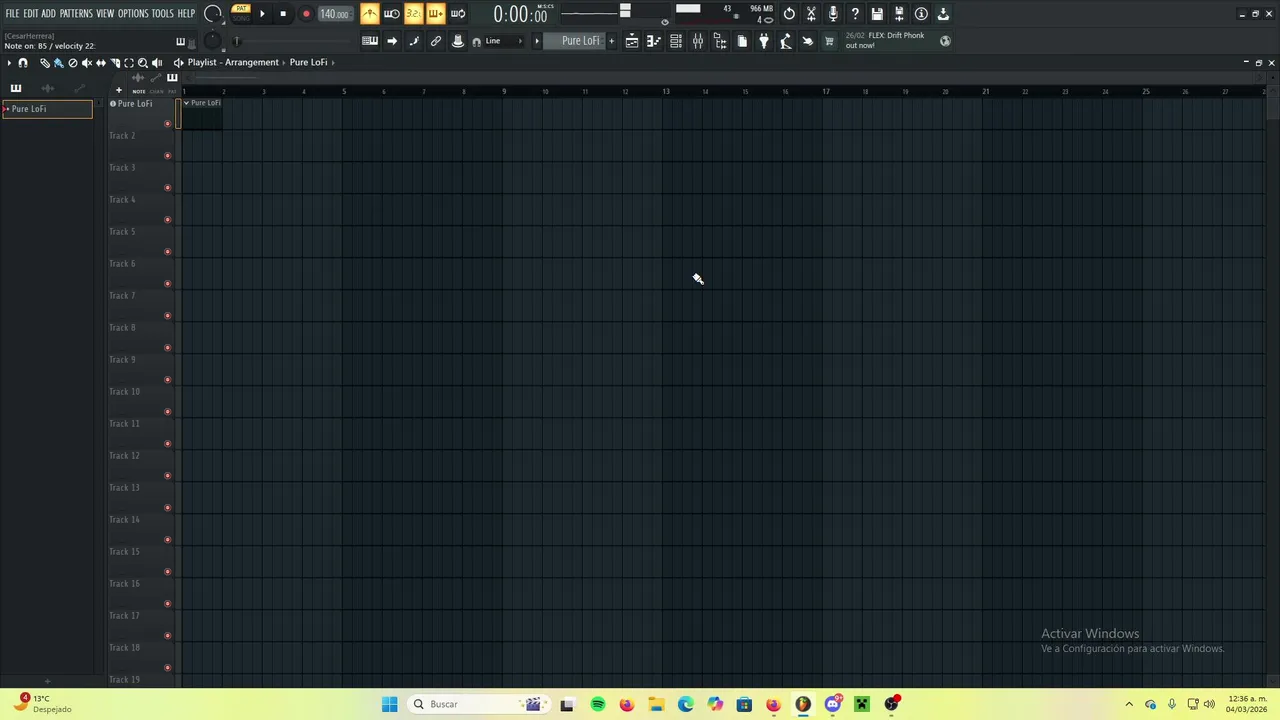Click the microphone one-click recording icon
This screenshot has width=1280, height=720.
pyautogui.click(x=833, y=14)
